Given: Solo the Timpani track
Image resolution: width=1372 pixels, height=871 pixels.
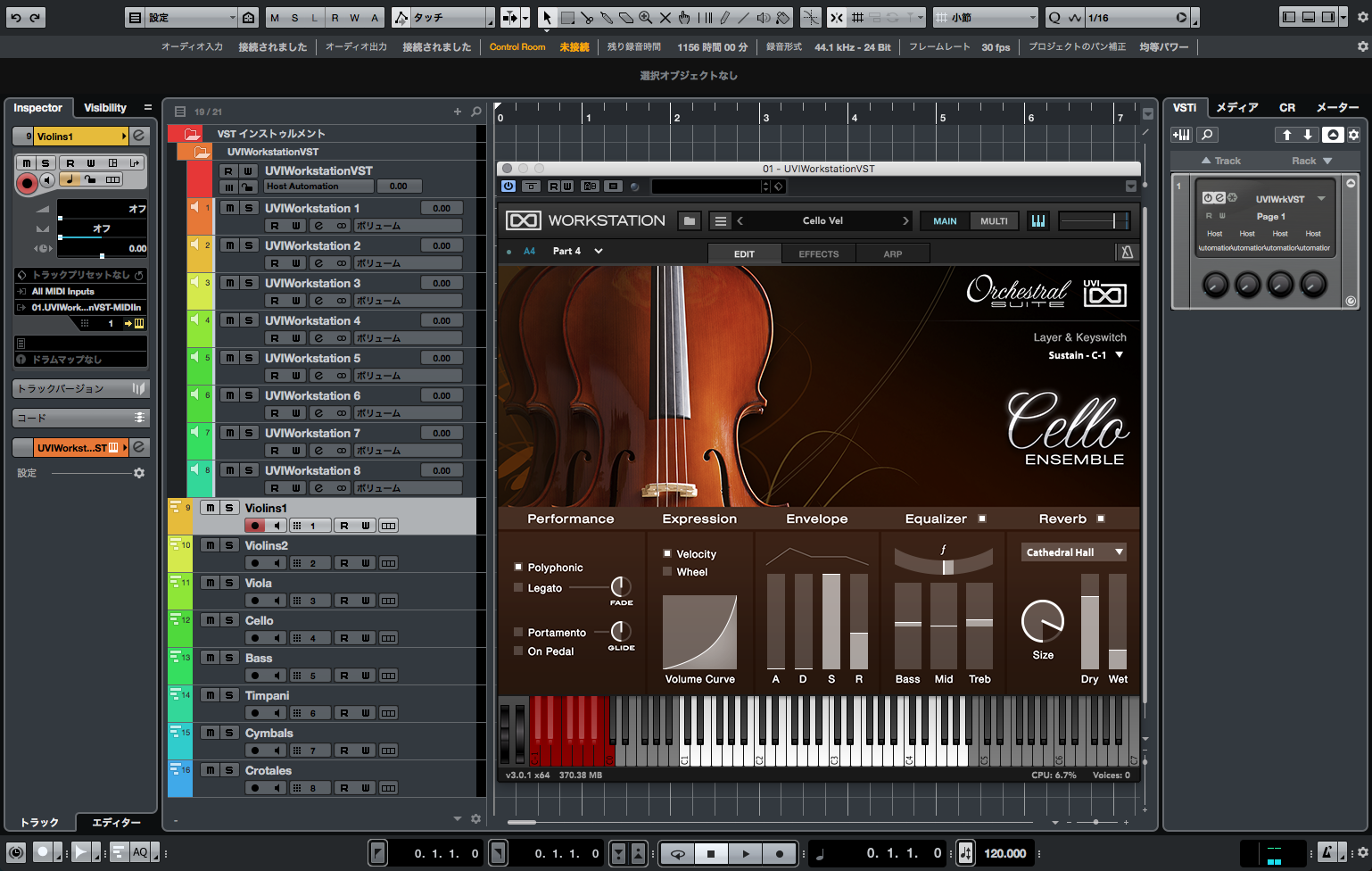Looking at the screenshot, I should coord(229,695).
